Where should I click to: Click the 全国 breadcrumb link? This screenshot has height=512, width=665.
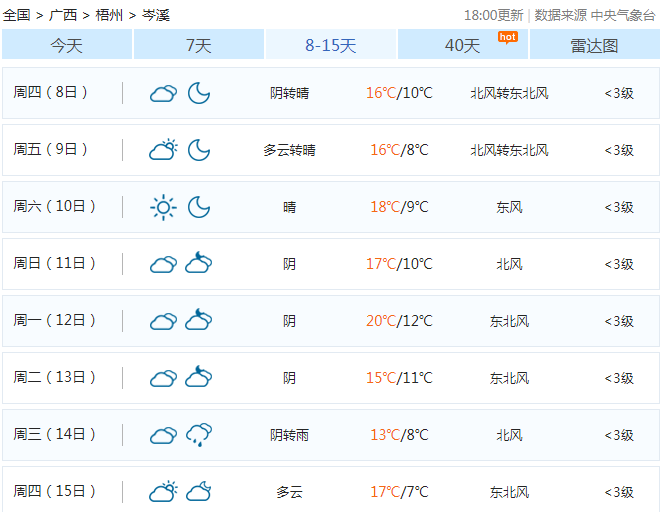(17, 15)
